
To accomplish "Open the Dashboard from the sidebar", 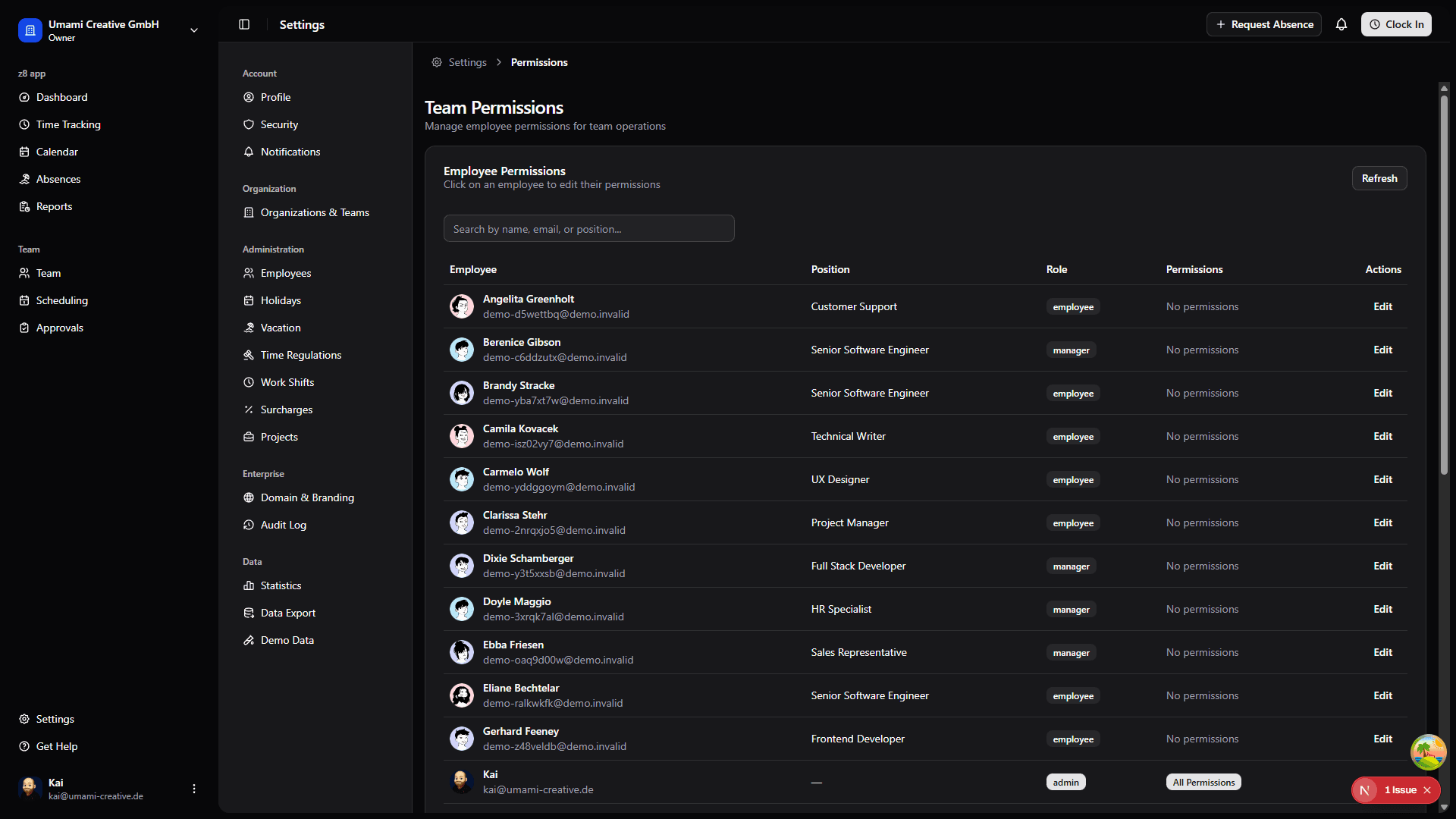I will click(x=61, y=97).
